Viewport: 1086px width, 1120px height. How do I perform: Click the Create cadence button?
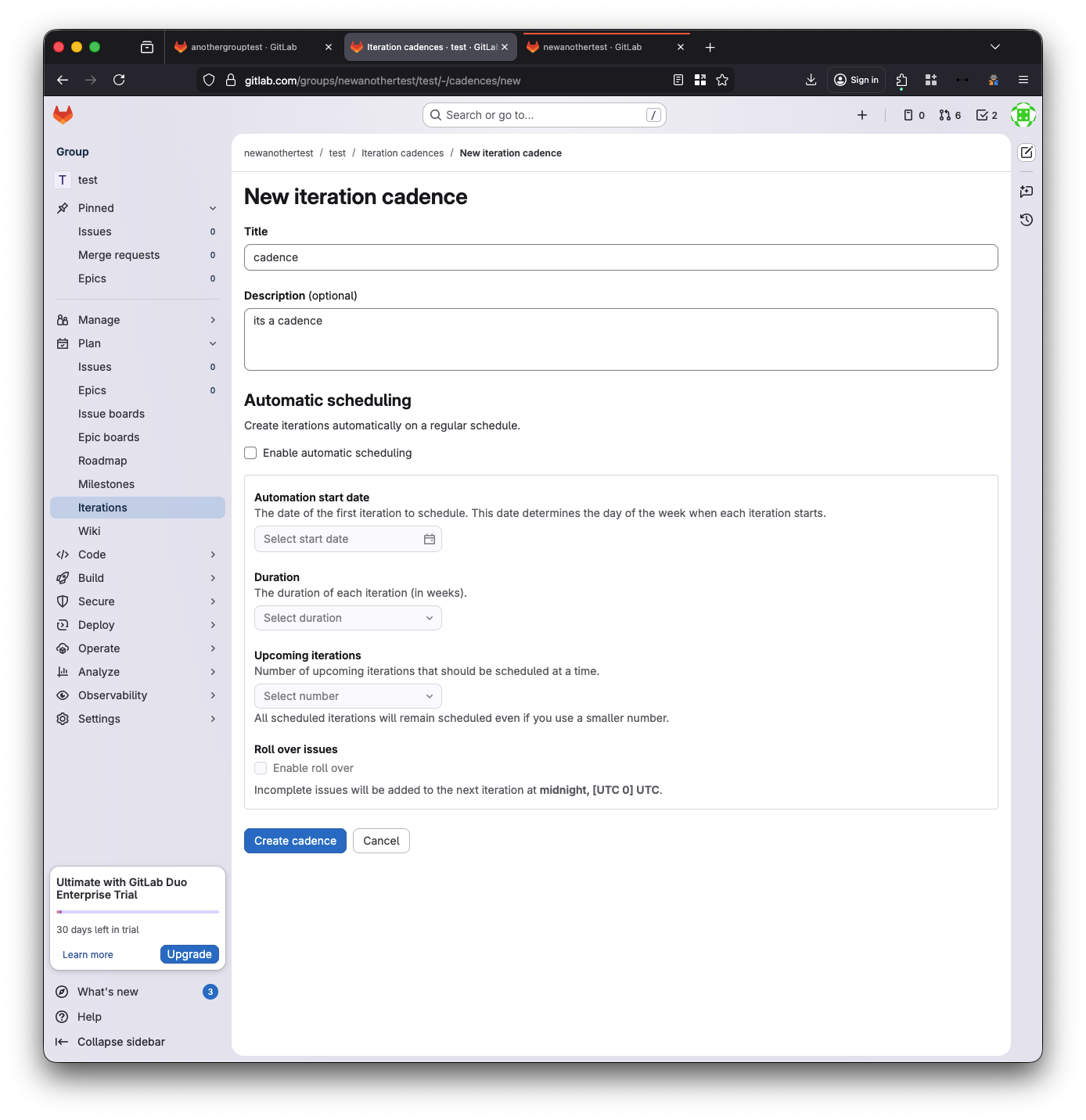(x=295, y=841)
